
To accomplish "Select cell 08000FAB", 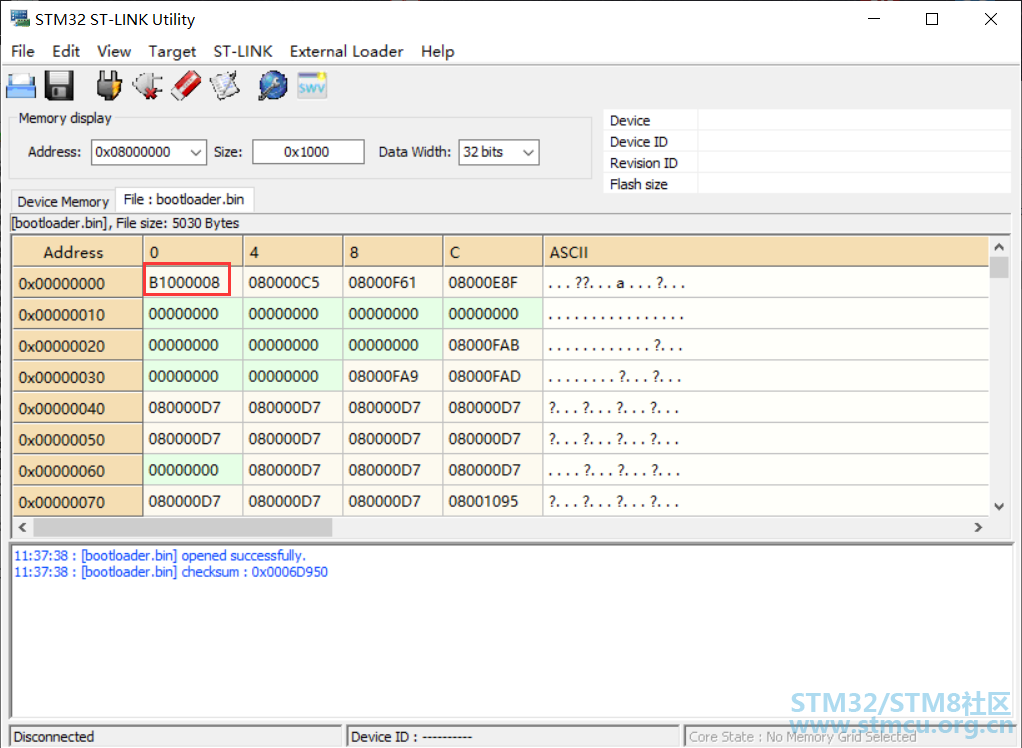I will pos(493,345).
